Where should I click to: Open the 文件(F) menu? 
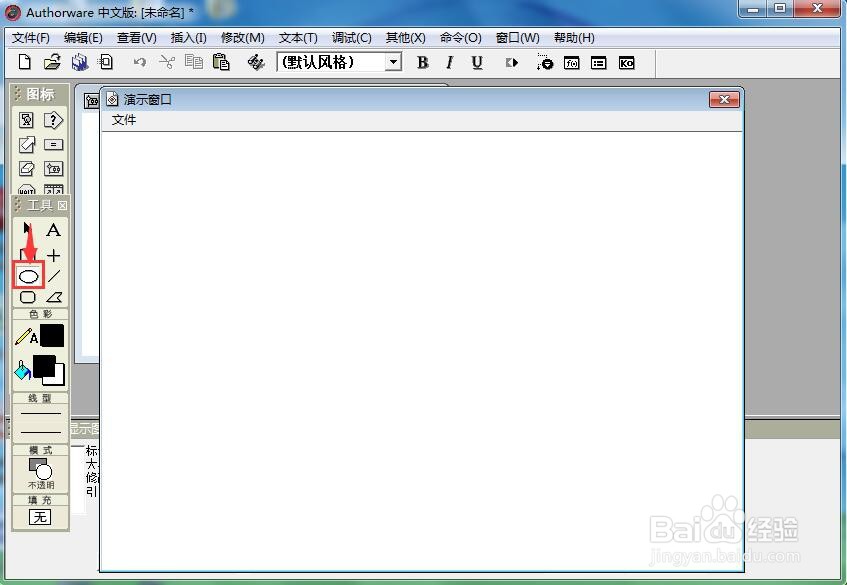[31, 38]
